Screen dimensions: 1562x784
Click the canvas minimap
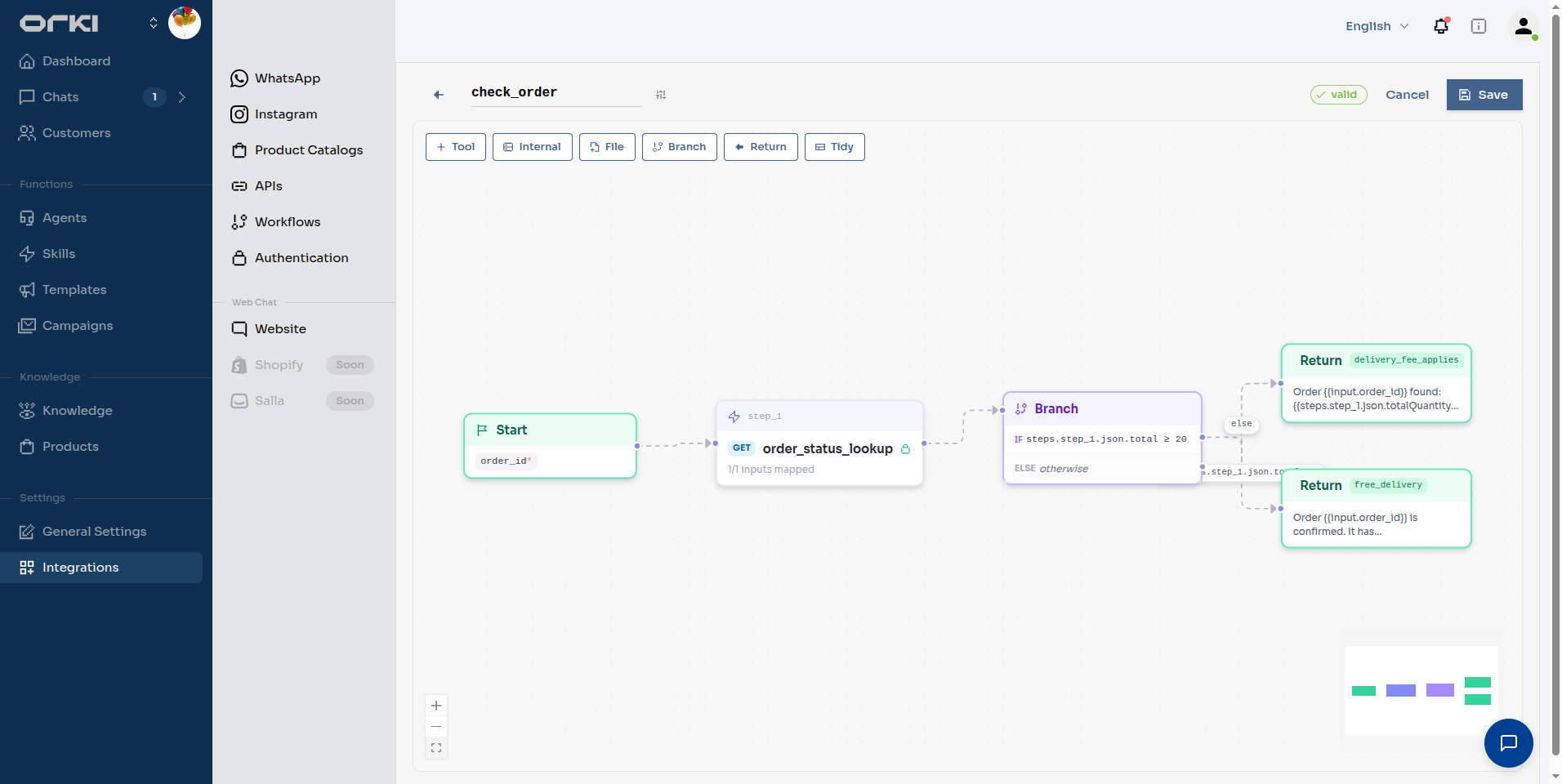(x=1421, y=691)
